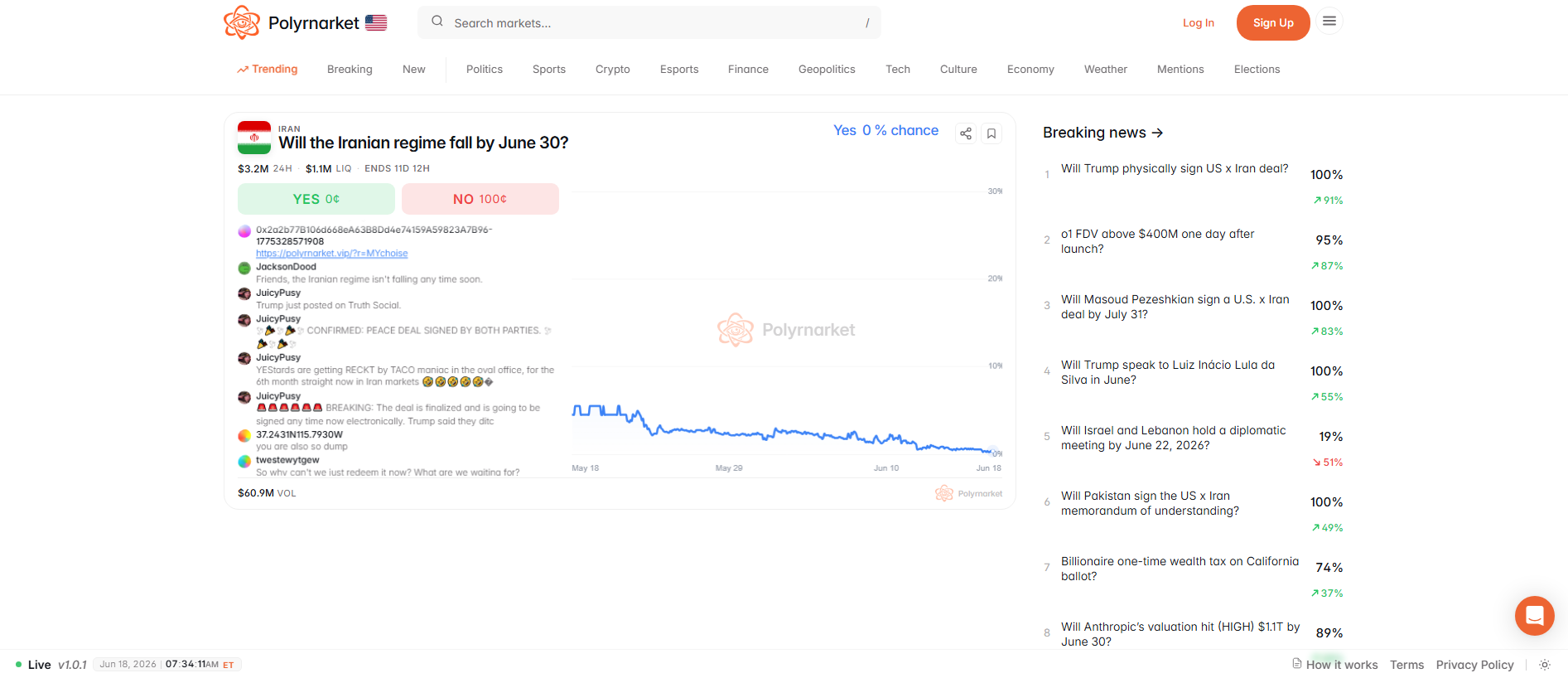Buy NO at 100¢
The width and height of the screenshot is (1568, 678).
[x=480, y=199]
